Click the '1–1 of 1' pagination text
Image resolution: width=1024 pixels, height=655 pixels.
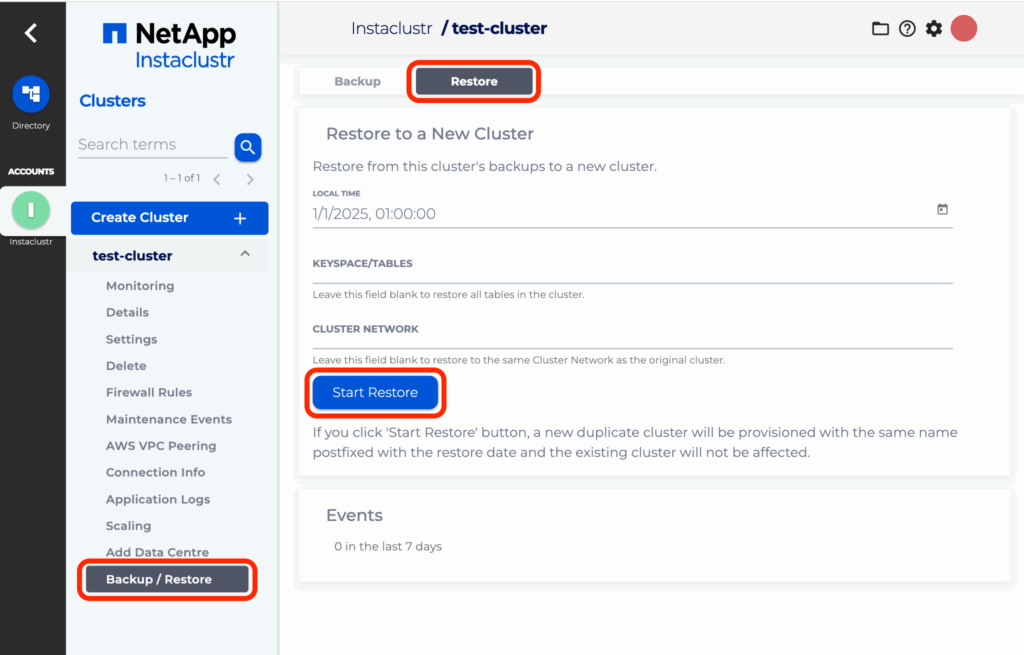[x=182, y=178]
